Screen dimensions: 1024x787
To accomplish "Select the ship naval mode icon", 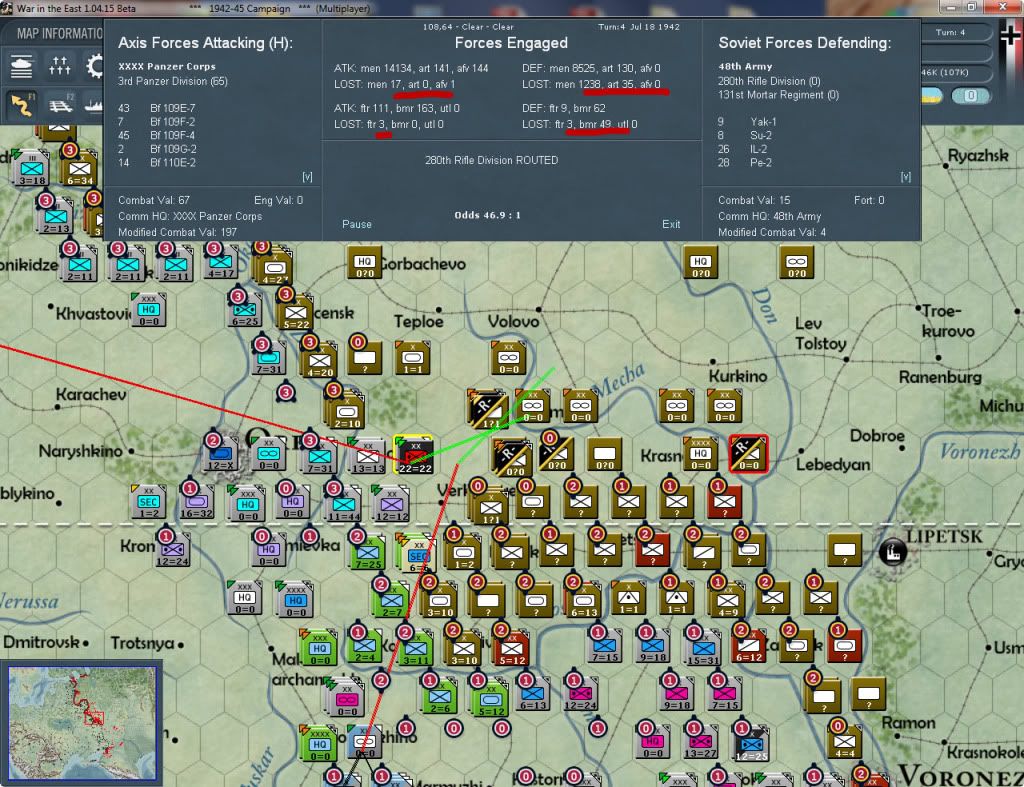I will pyautogui.click(x=93, y=105).
